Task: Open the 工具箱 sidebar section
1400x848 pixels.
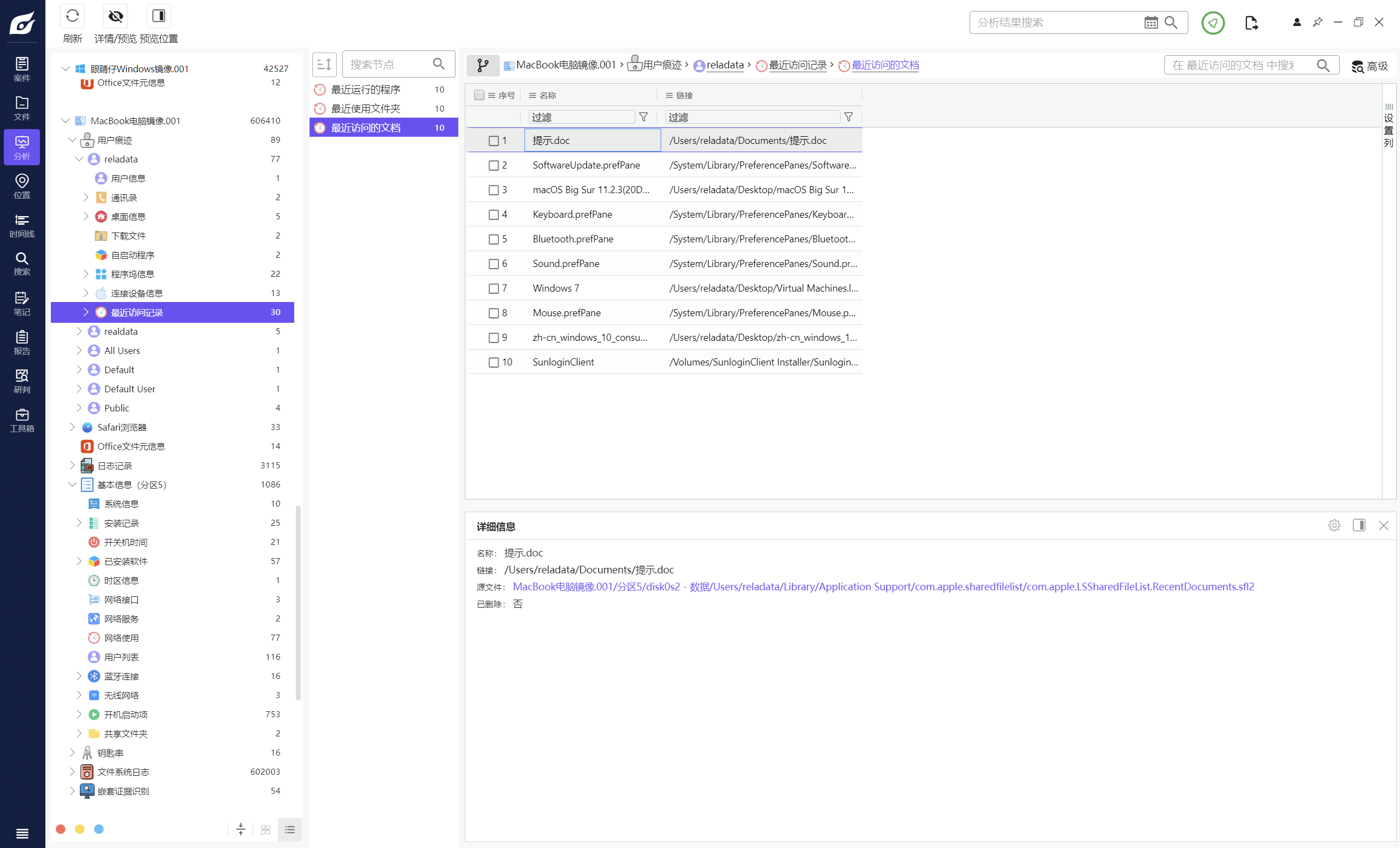Action: pyautogui.click(x=21, y=421)
